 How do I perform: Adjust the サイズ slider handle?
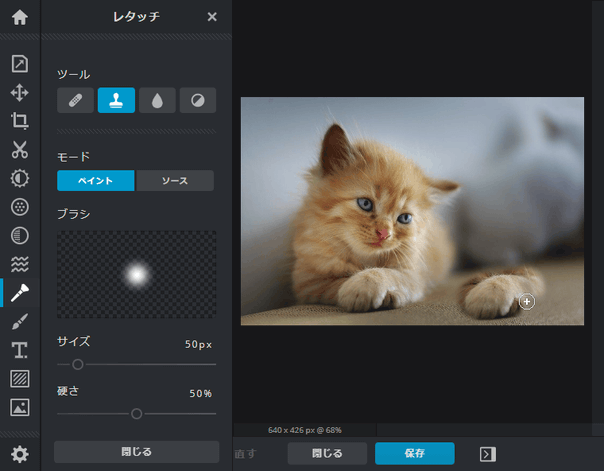(78, 364)
